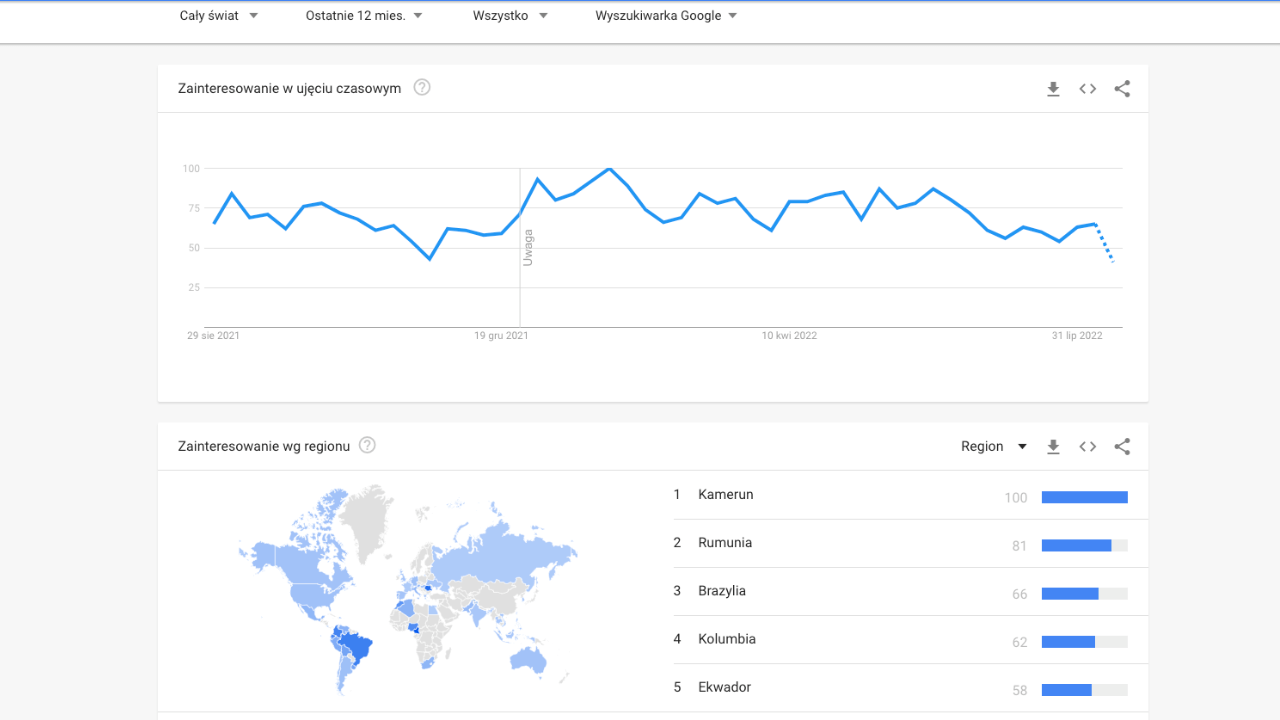The height and width of the screenshot is (720, 1280).
Task: Download the regional interest data
Action: pos(1053,447)
